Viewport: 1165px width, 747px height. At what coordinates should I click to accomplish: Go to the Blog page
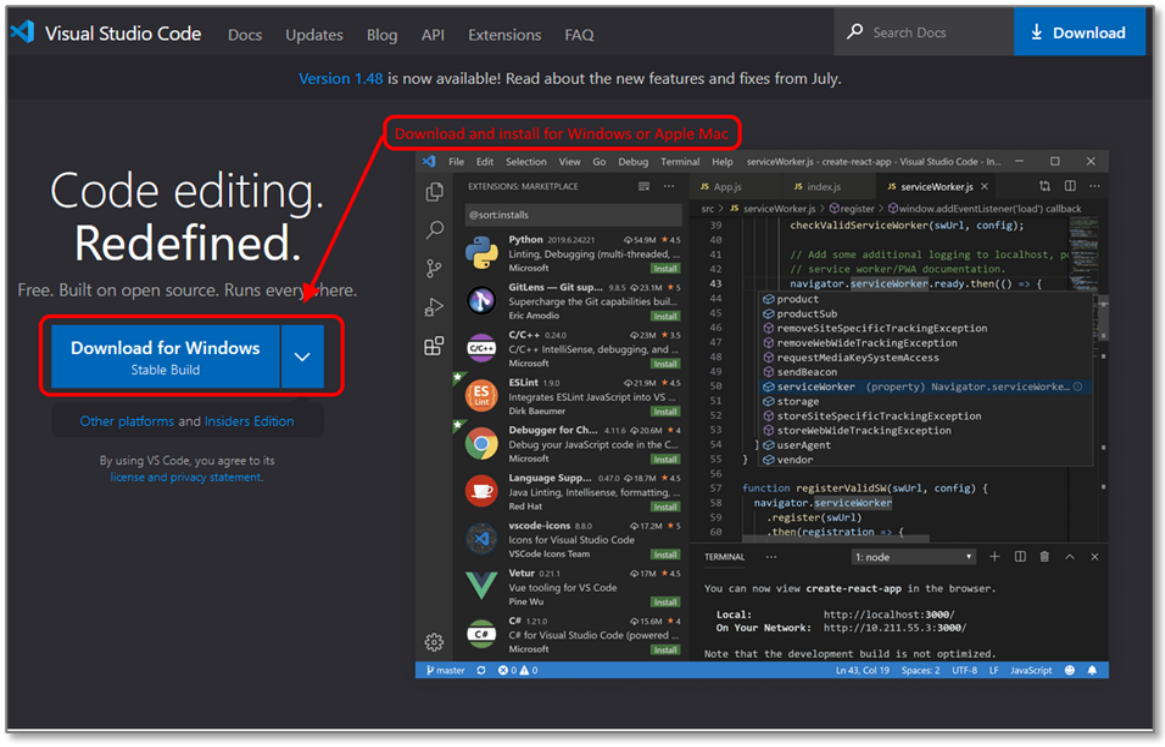point(382,35)
